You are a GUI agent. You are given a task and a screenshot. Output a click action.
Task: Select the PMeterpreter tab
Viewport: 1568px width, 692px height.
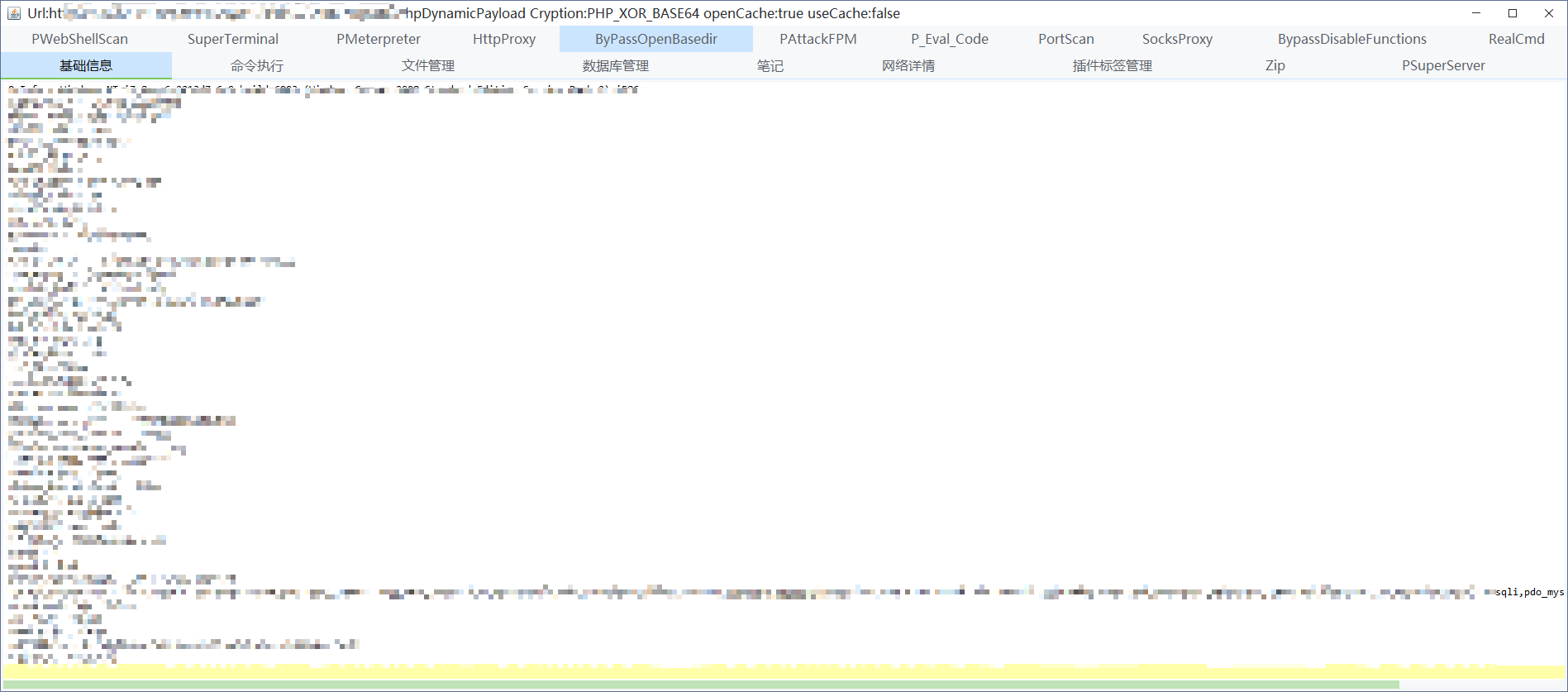[378, 39]
